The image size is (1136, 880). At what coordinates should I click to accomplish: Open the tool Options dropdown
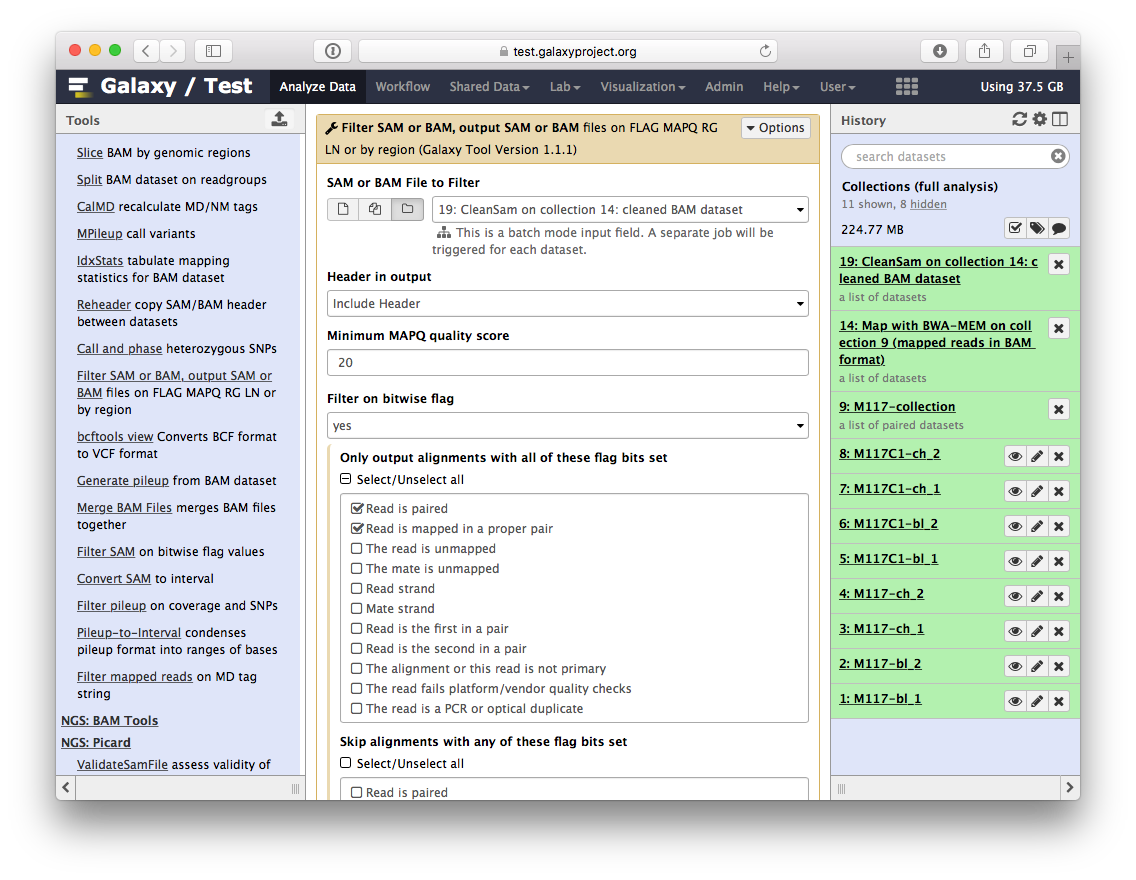(x=776, y=127)
